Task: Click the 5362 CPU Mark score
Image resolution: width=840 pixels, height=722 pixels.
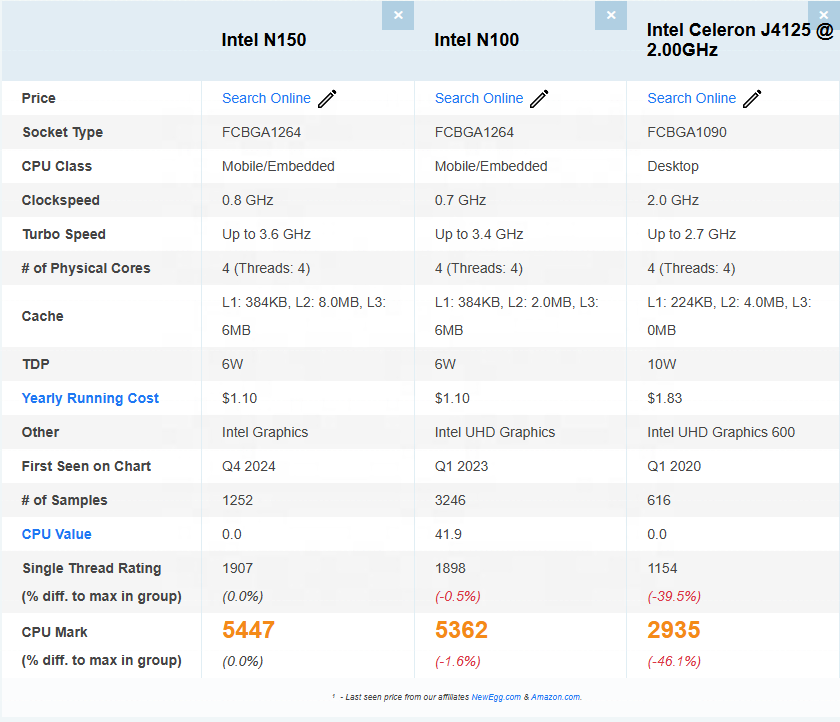Action: coord(461,630)
